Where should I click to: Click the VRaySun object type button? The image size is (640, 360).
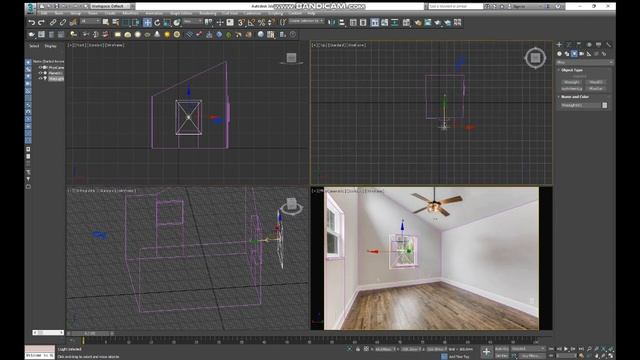(x=596, y=89)
